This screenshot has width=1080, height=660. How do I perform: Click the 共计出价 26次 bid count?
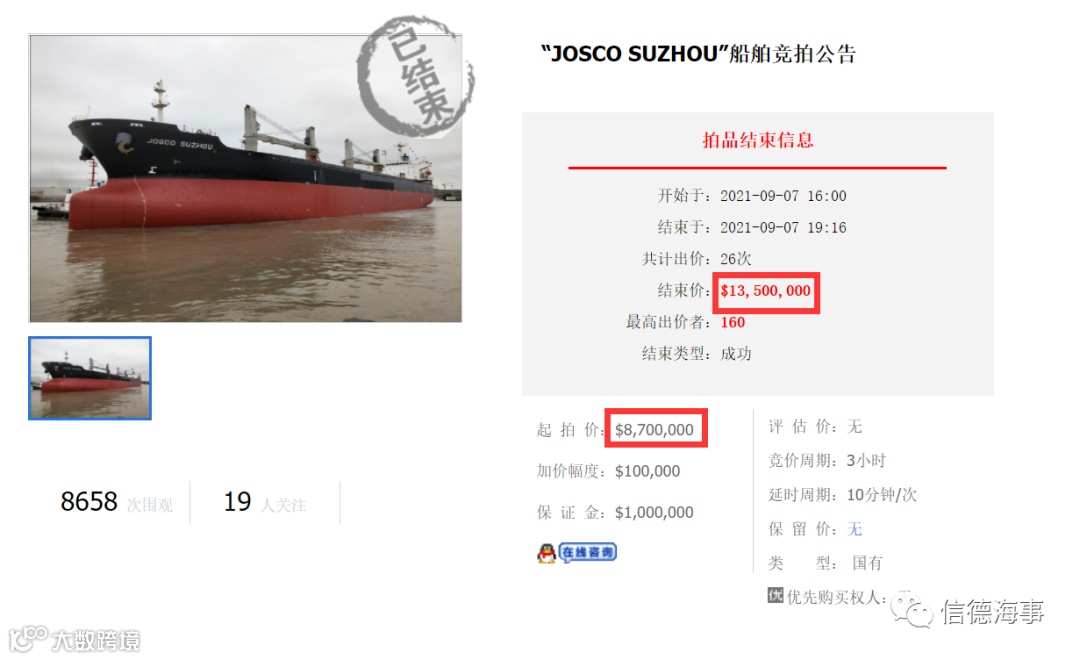point(696,259)
